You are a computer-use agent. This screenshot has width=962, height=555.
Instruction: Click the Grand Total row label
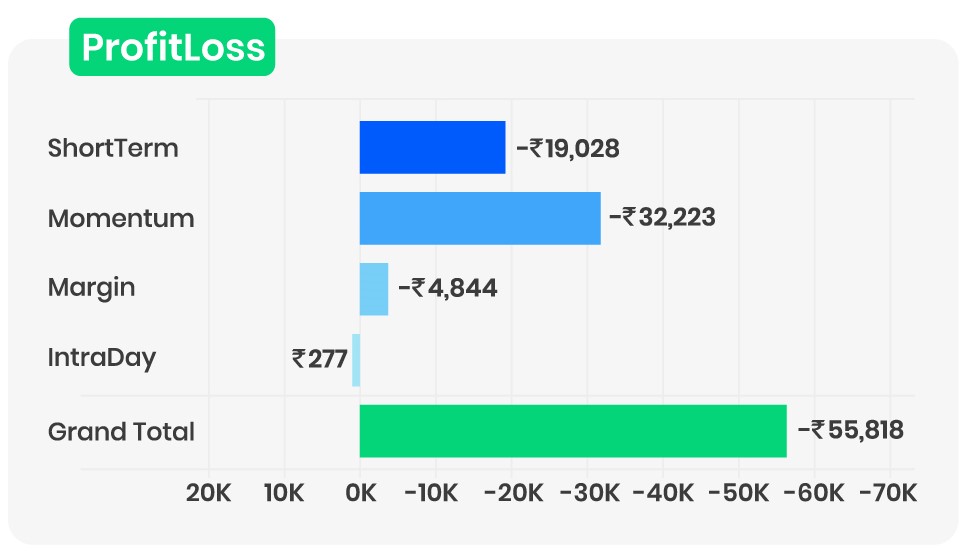tap(121, 432)
